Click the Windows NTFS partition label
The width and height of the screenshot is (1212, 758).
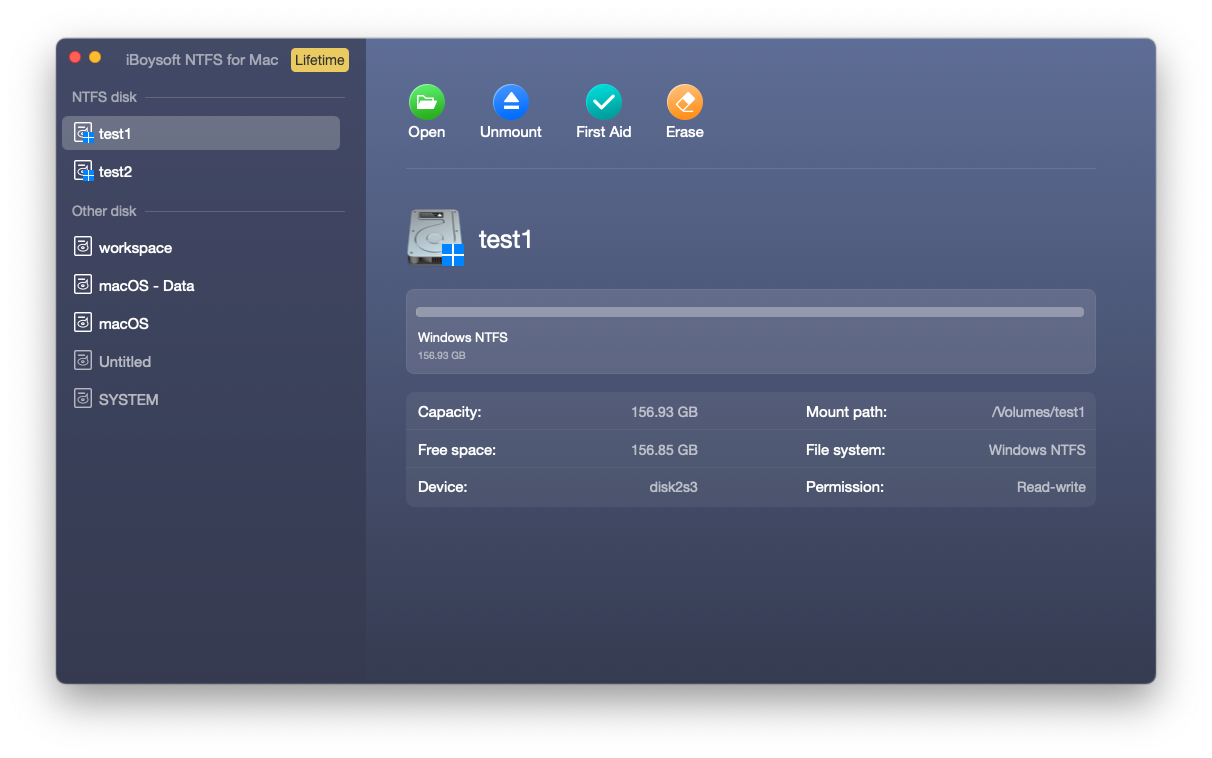(x=463, y=337)
